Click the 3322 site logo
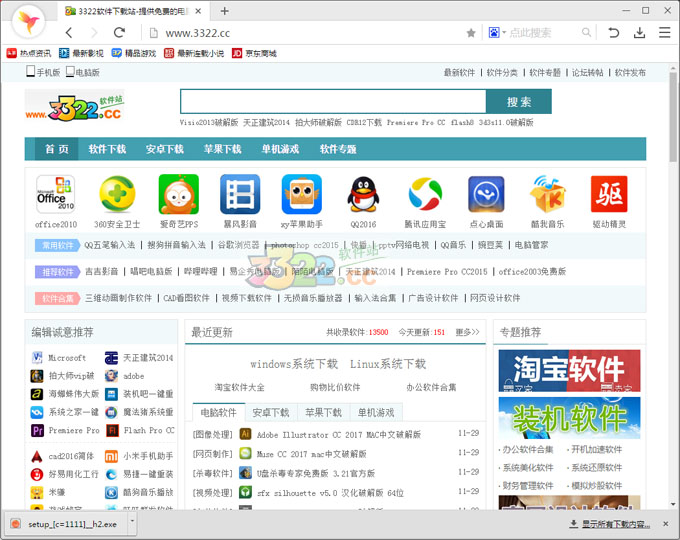 (x=75, y=107)
